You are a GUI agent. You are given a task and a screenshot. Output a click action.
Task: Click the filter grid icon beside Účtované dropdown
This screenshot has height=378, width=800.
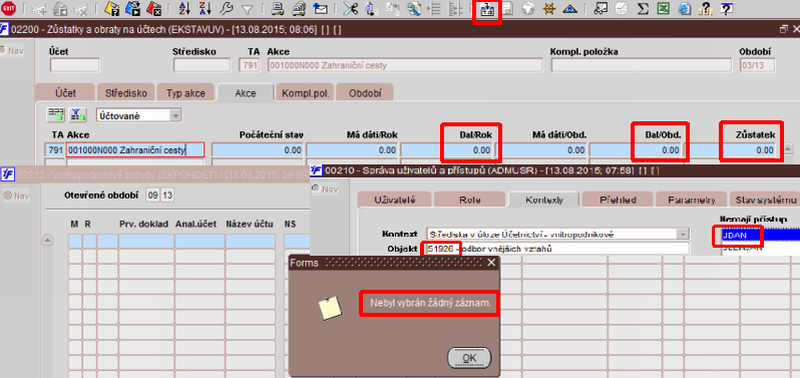(78, 115)
